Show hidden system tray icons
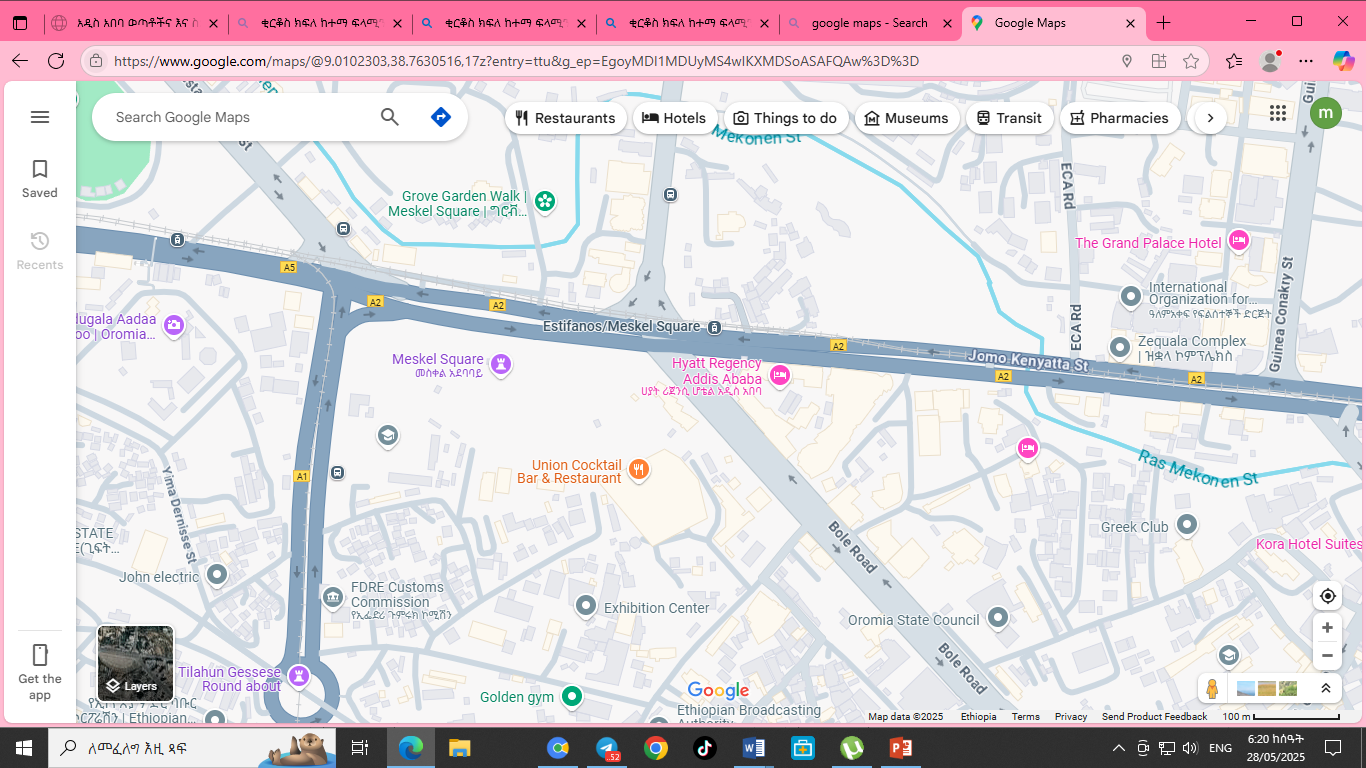 (x=1119, y=748)
